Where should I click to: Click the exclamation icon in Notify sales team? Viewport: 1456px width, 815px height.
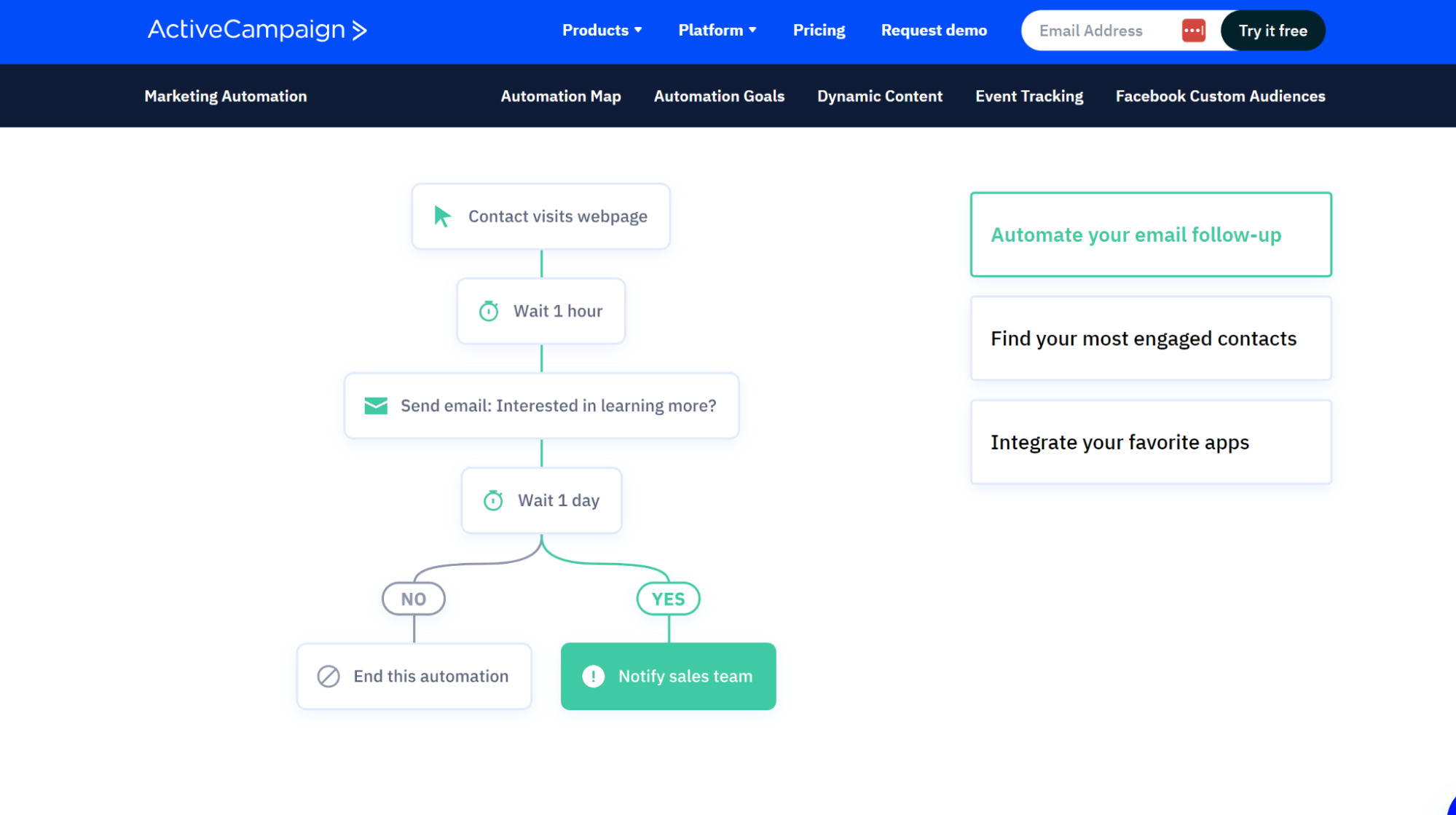pos(594,677)
